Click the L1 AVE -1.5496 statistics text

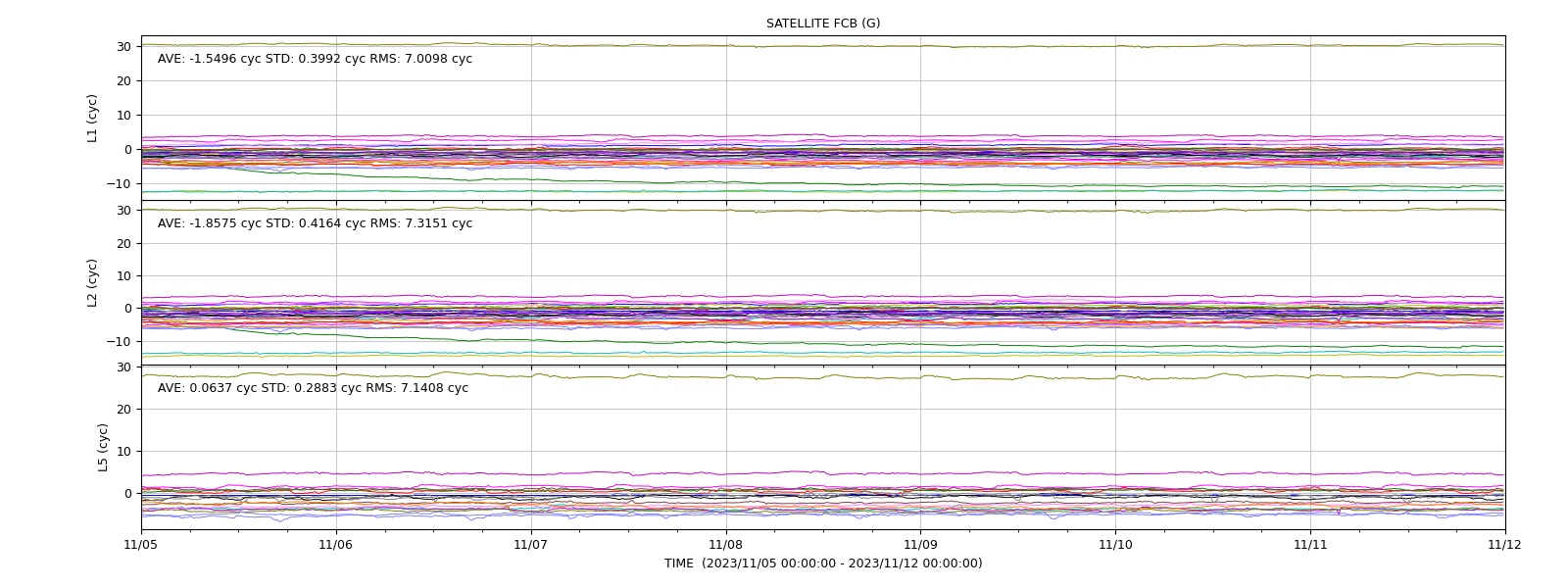(315, 59)
